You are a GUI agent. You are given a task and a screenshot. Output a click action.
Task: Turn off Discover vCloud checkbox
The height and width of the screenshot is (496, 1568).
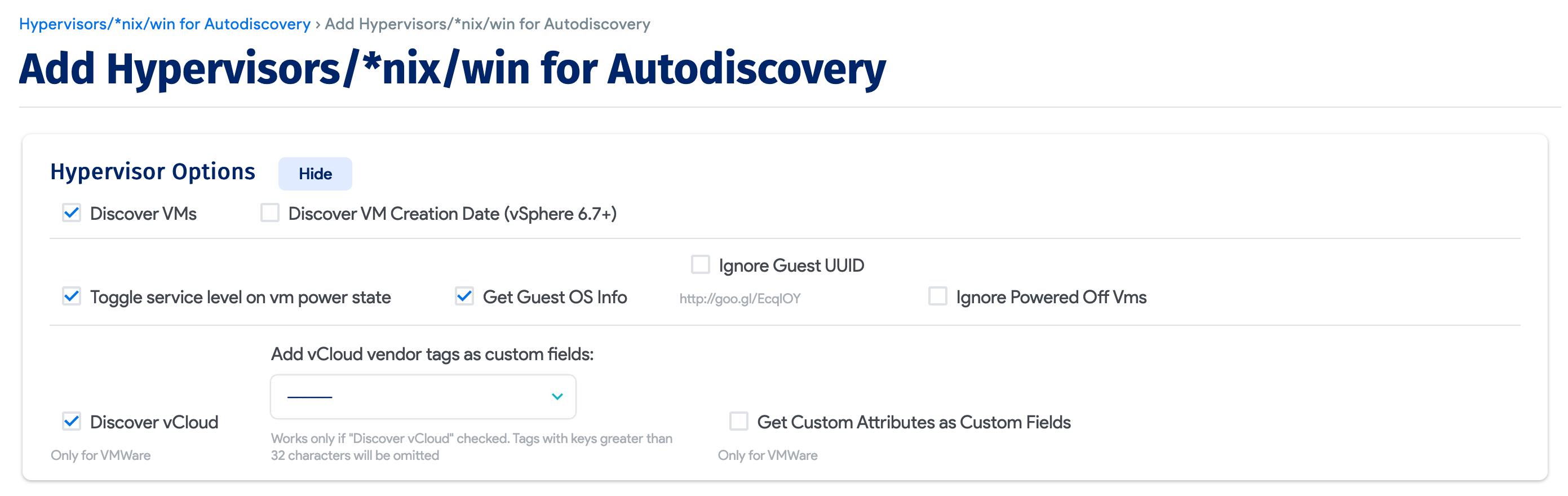tap(72, 421)
